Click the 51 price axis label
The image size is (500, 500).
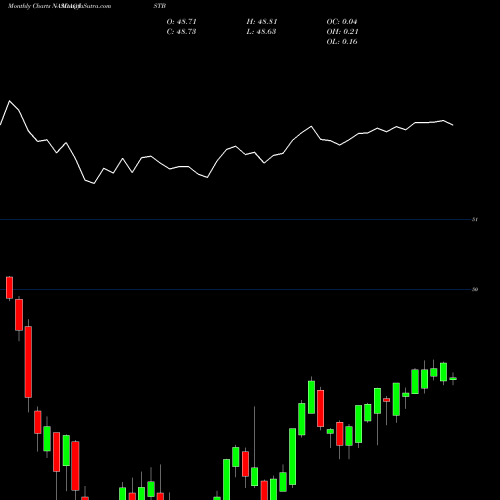click(475, 219)
